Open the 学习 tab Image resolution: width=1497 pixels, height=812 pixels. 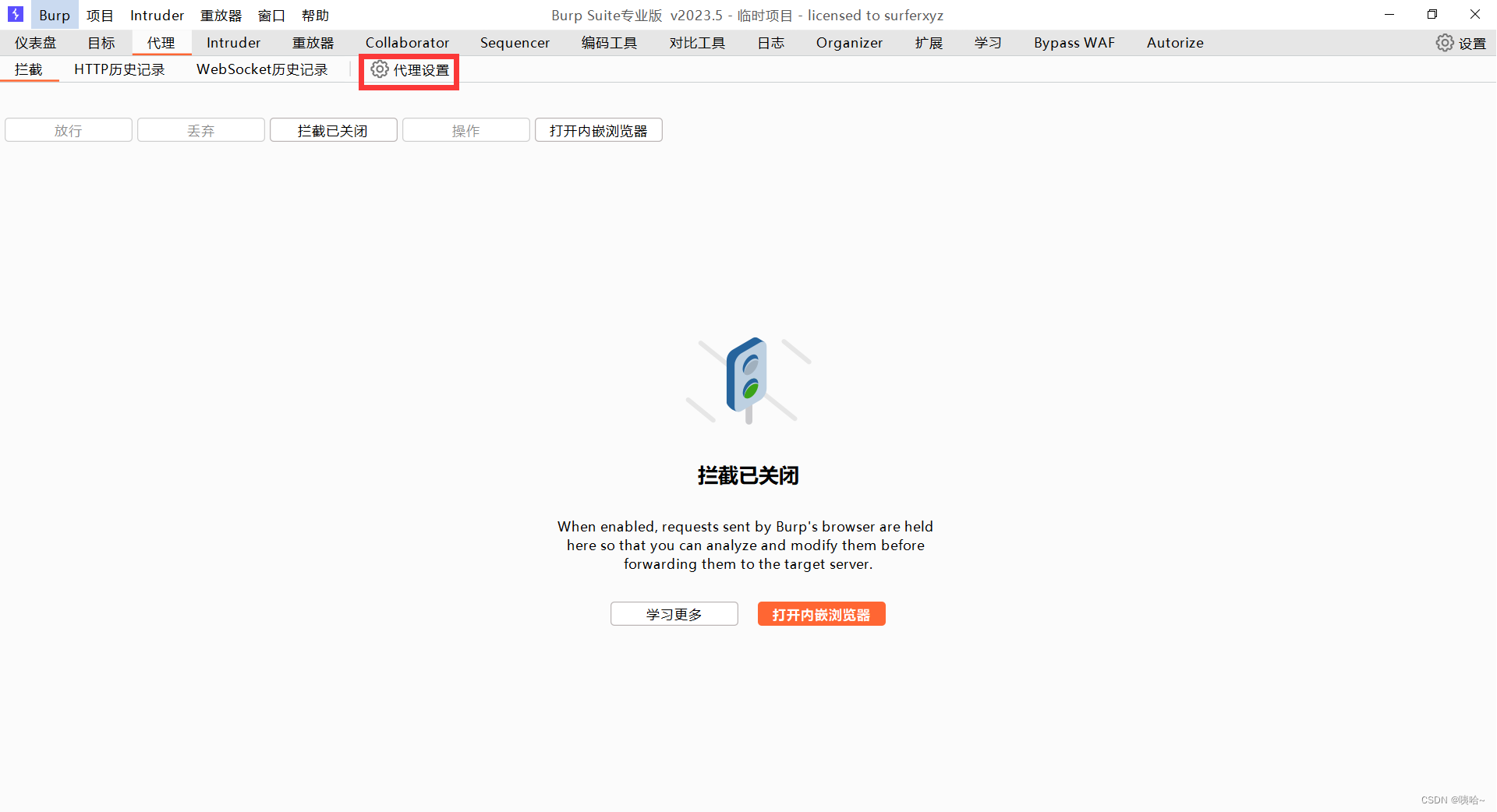click(x=988, y=43)
